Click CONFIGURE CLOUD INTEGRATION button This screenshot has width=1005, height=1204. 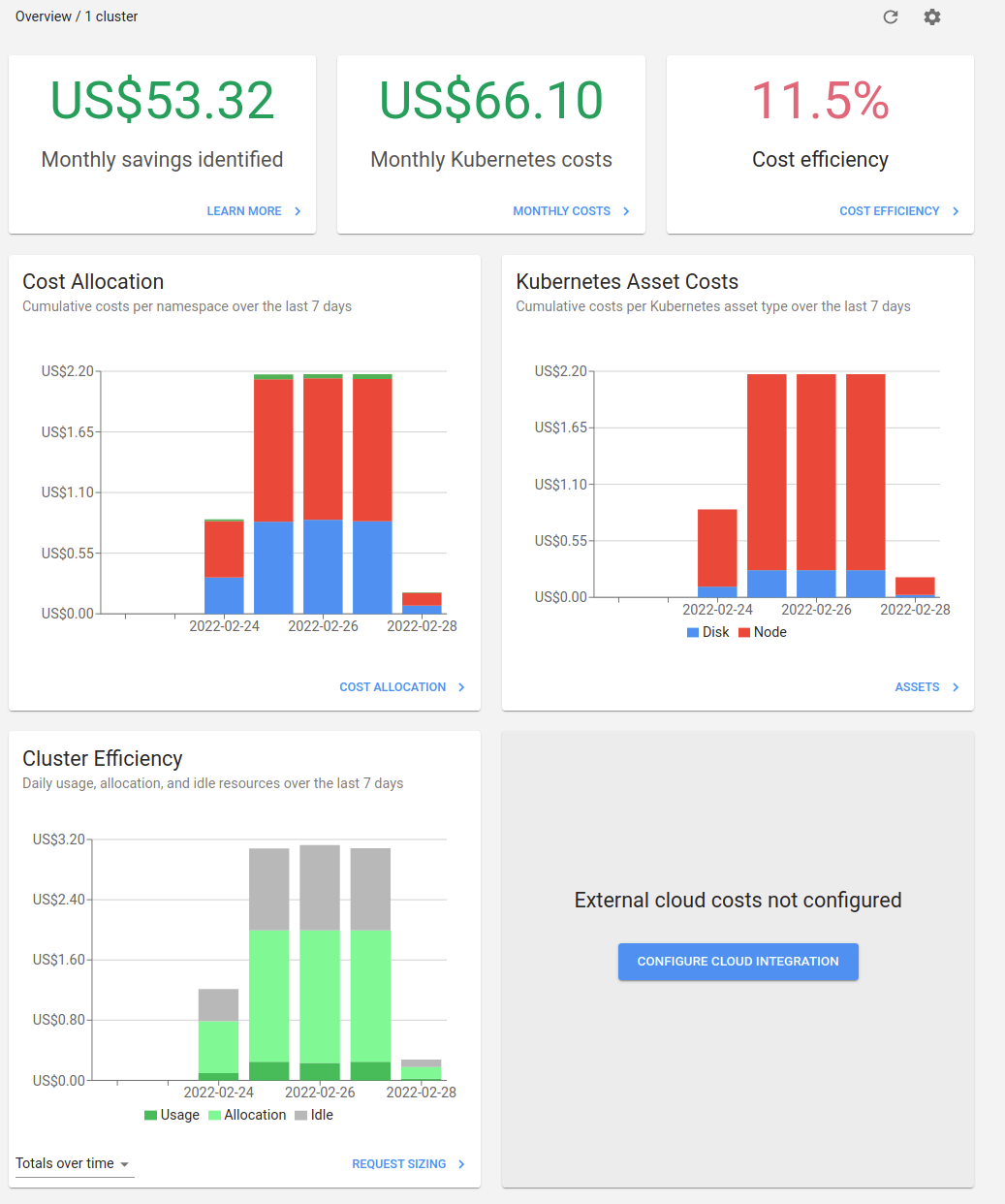click(738, 962)
